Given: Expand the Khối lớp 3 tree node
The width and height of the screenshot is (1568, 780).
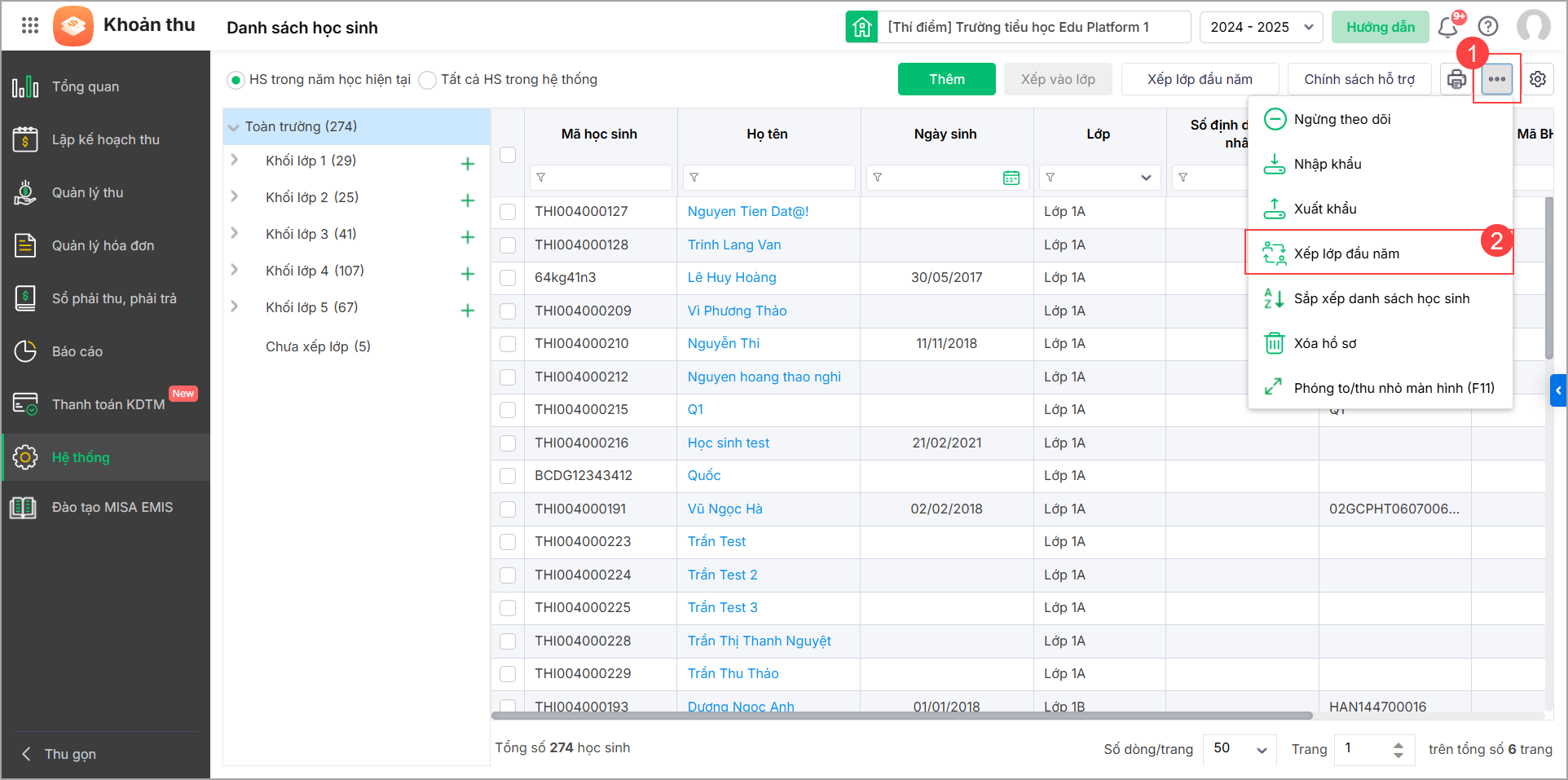Looking at the screenshot, I should (235, 234).
